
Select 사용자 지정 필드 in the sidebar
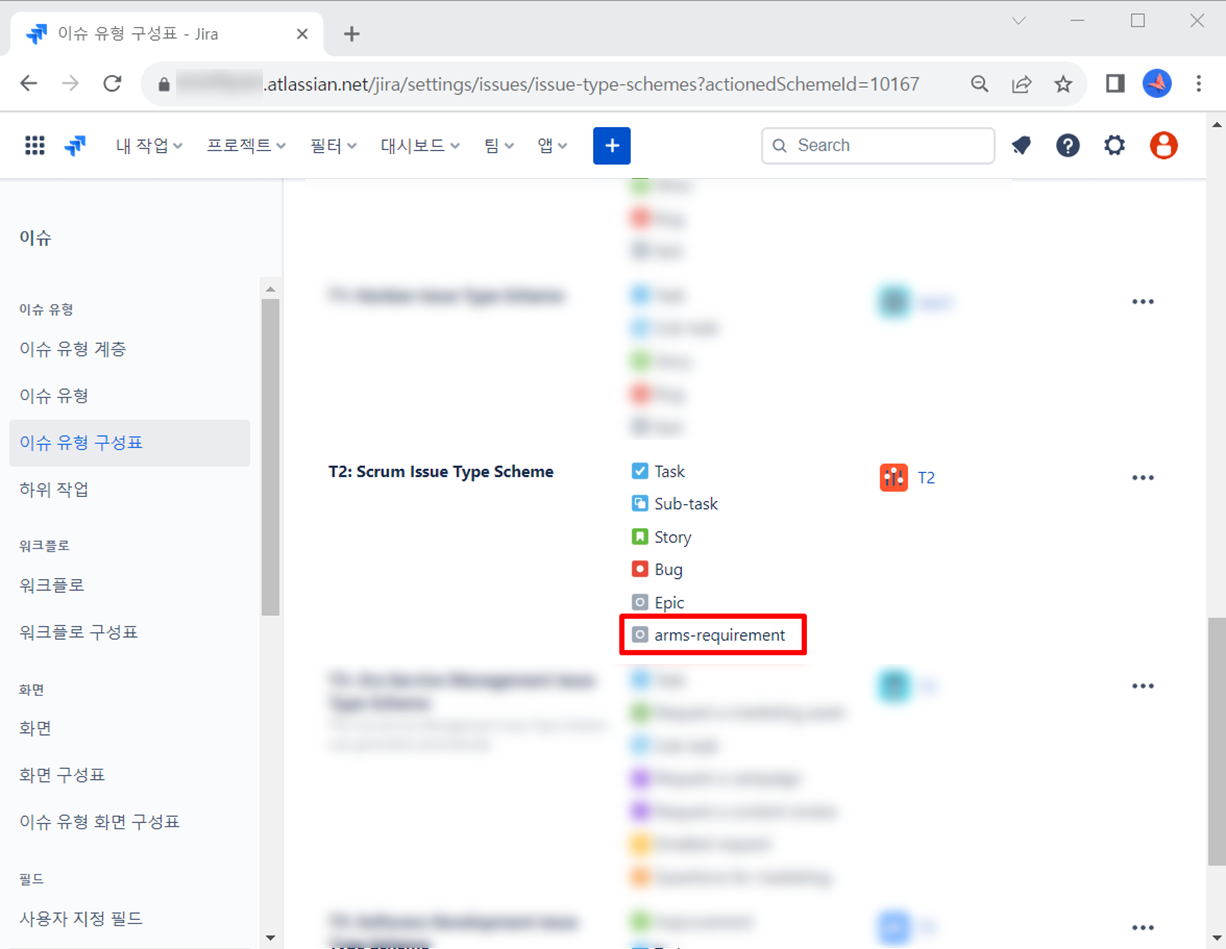point(81,918)
